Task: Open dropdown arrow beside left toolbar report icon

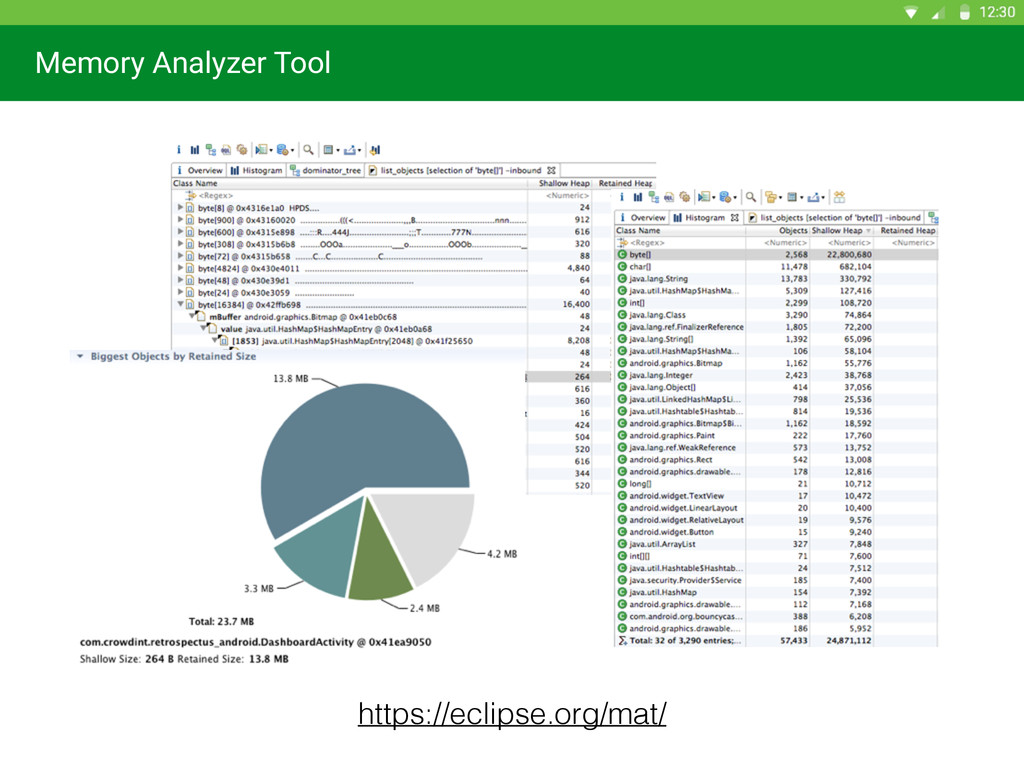Action: coord(271,151)
